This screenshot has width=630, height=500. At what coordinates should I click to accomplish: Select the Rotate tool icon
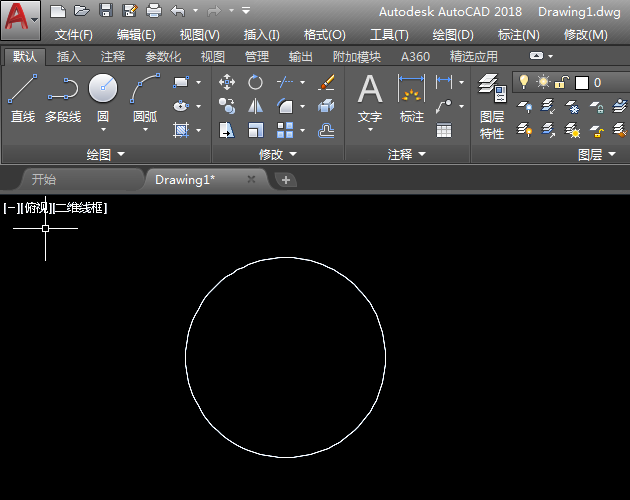pyautogui.click(x=256, y=82)
